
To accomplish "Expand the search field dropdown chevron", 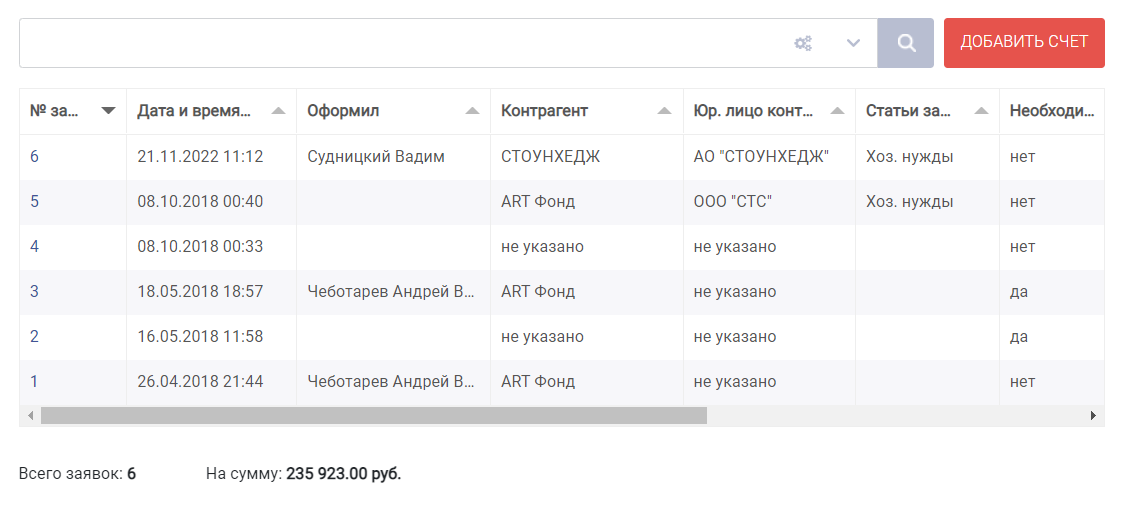I will (853, 43).
